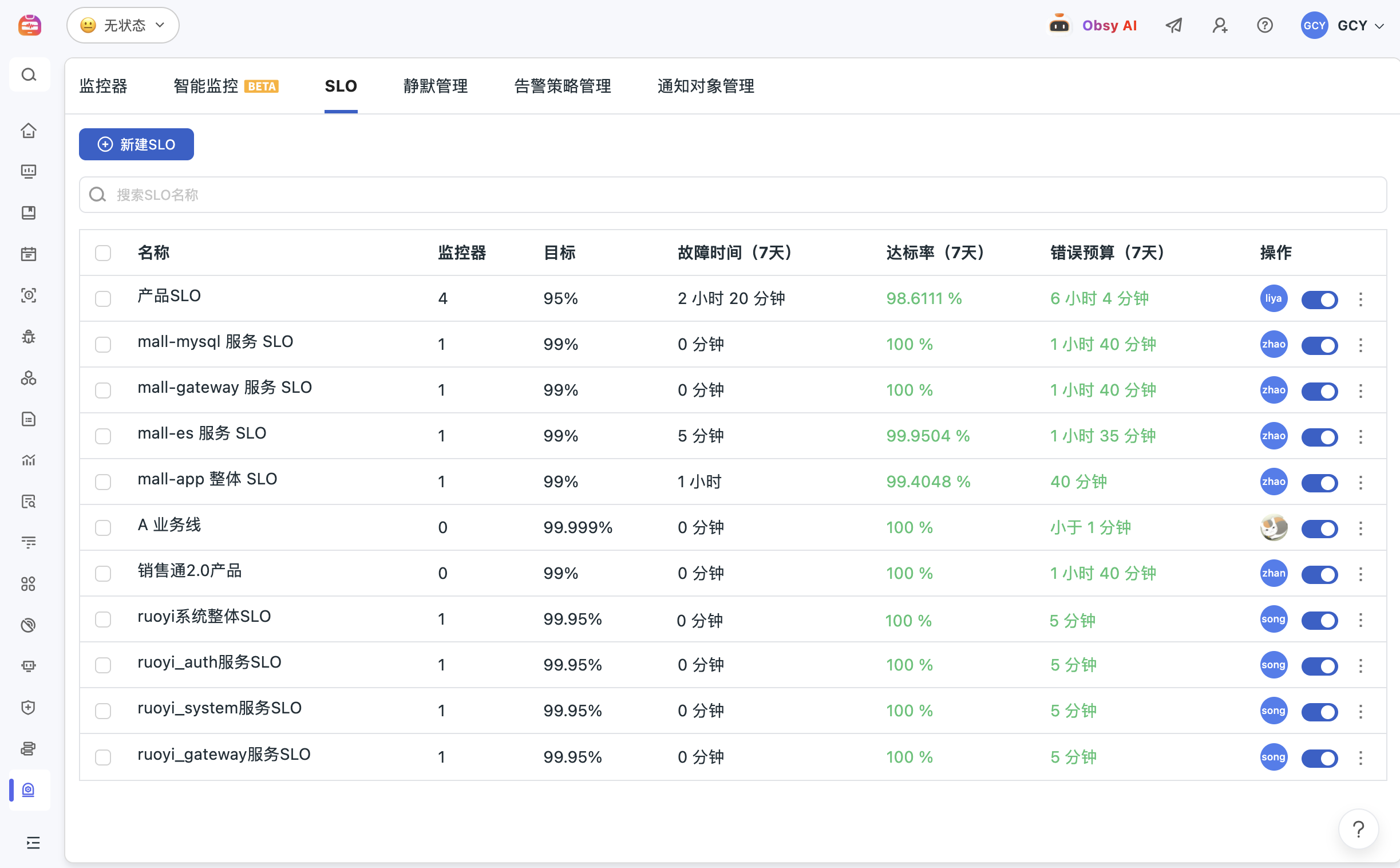Open the GCY account menu
1400x868 pixels.
pyautogui.click(x=1343, y=25)
